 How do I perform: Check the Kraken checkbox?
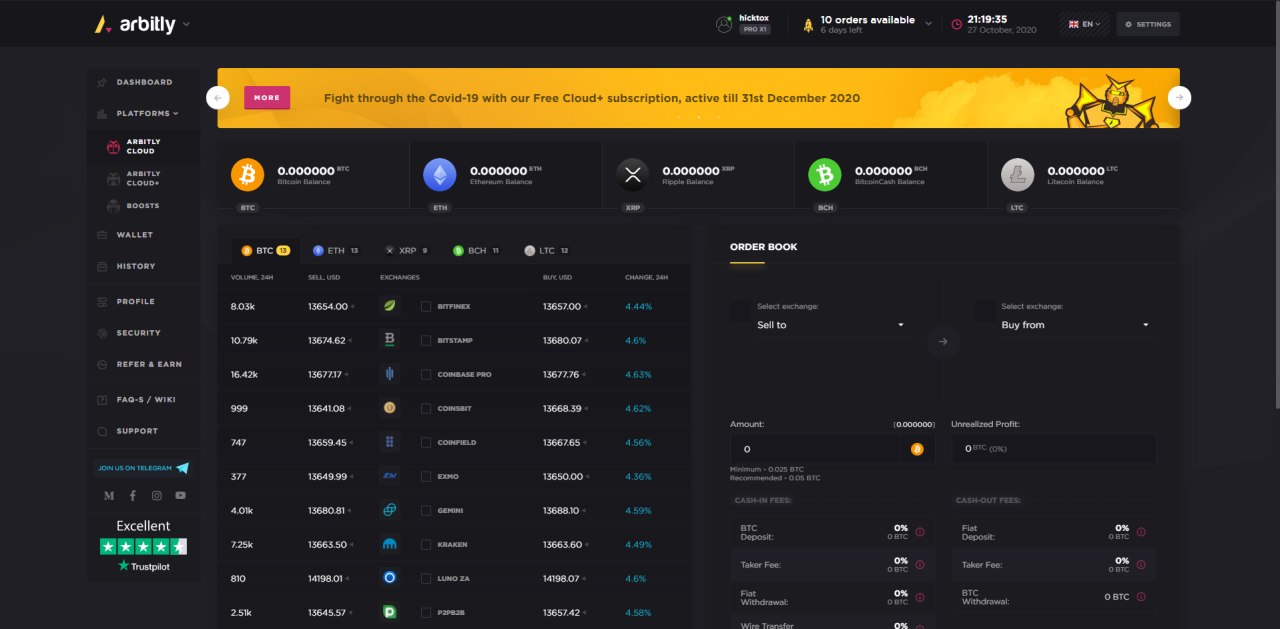(x=426, y=544)
